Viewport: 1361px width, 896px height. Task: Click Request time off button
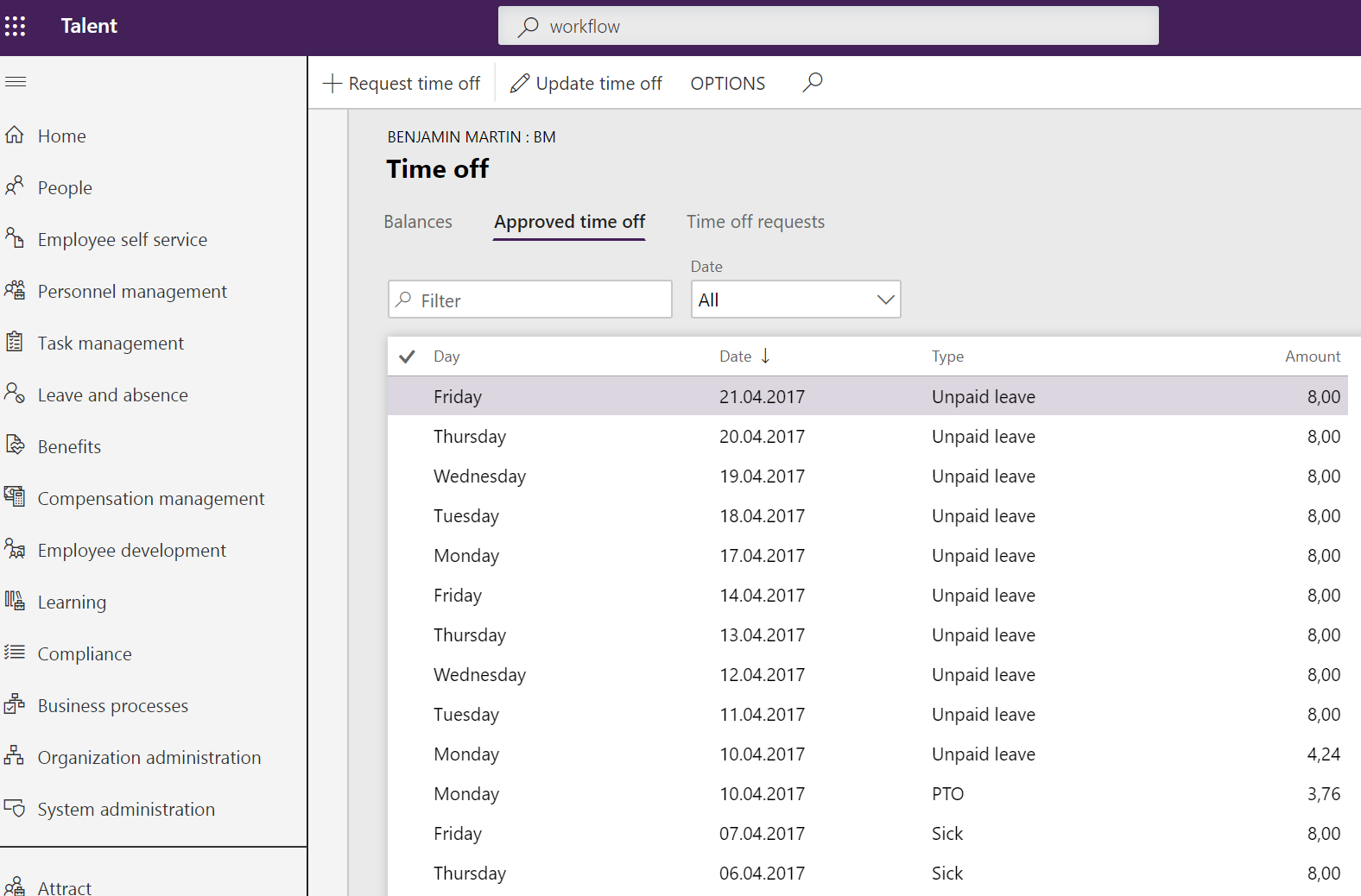(402, 84)
